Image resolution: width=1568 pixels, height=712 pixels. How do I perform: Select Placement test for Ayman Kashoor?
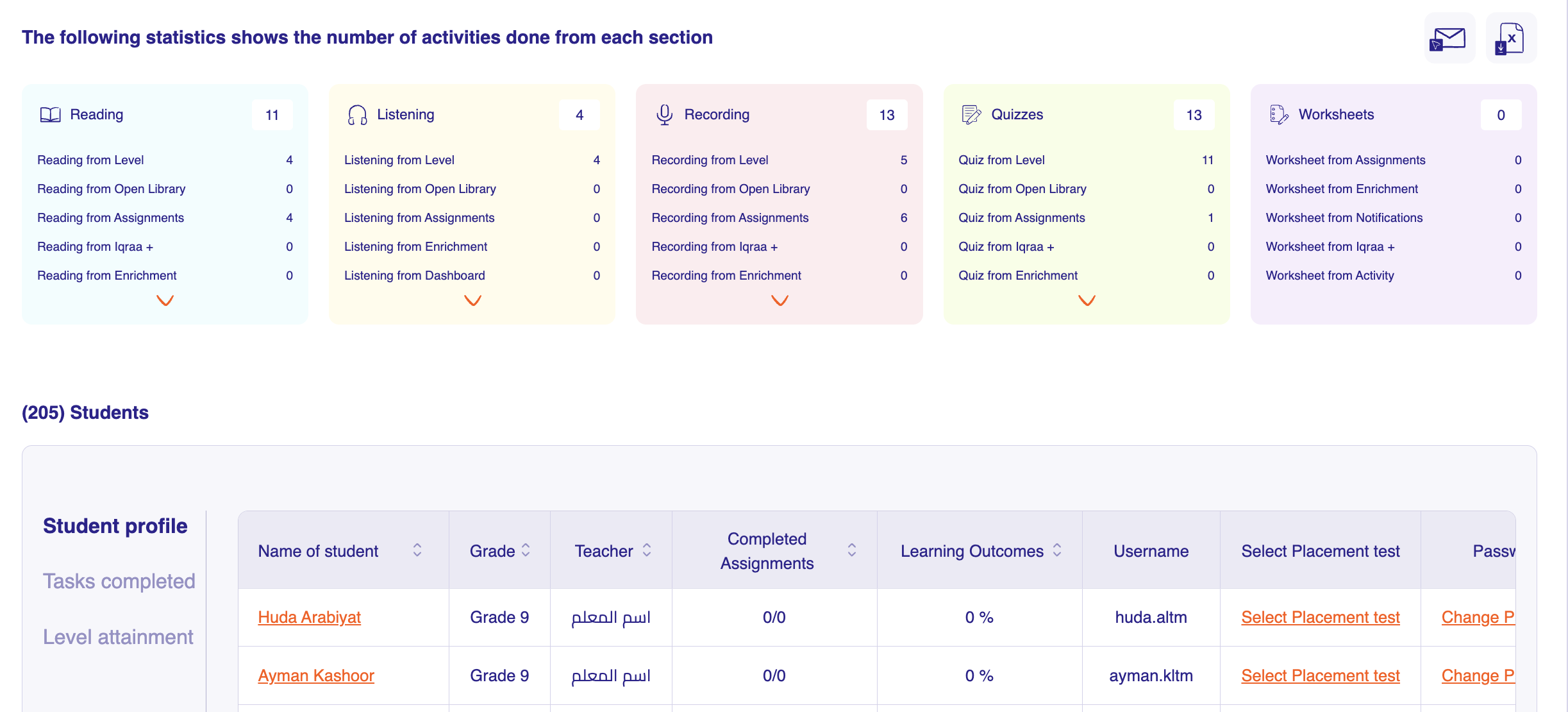(1320, 675)
